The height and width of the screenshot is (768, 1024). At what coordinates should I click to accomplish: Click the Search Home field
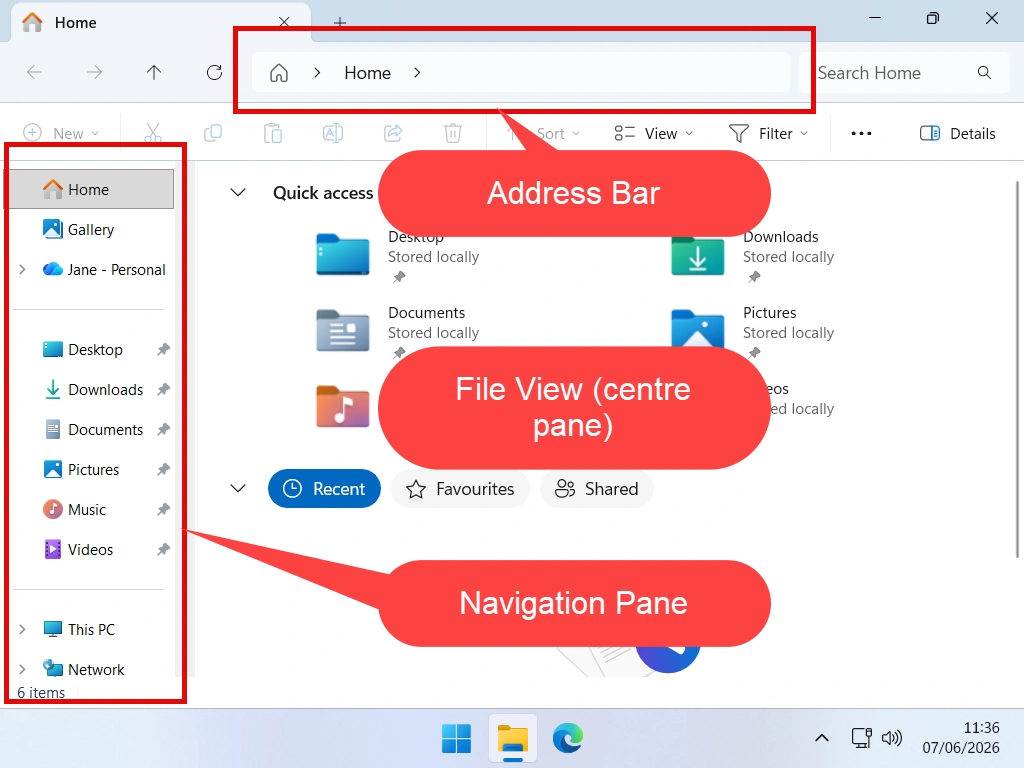pos(904,72)
